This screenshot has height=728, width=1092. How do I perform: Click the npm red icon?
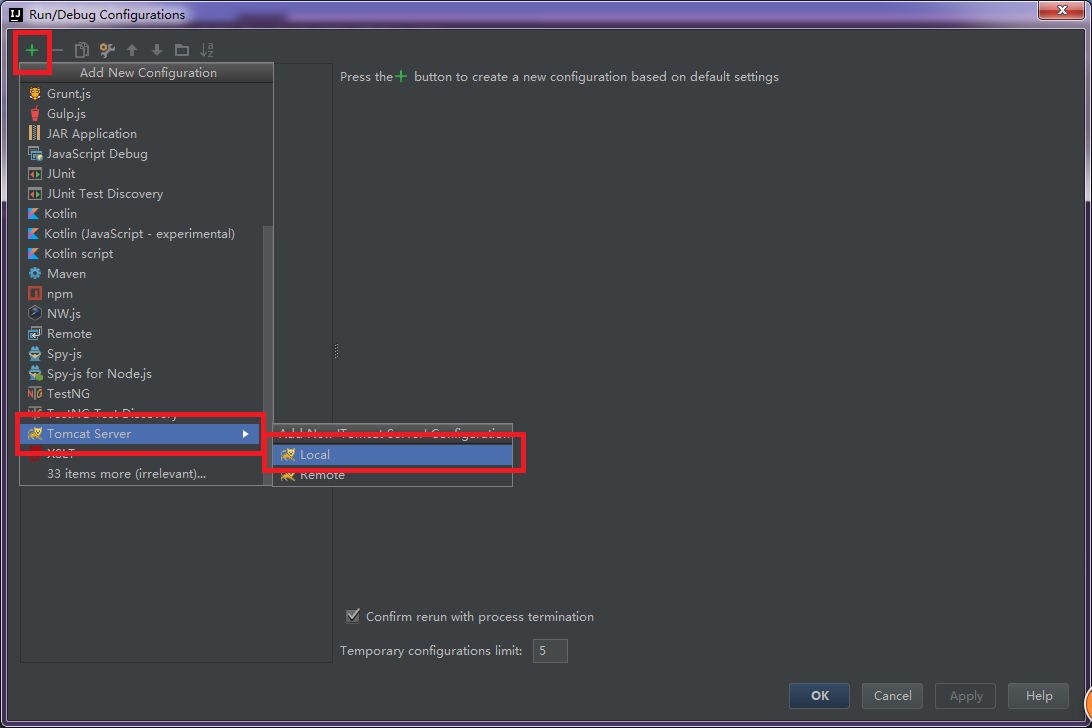pos(35,294)
